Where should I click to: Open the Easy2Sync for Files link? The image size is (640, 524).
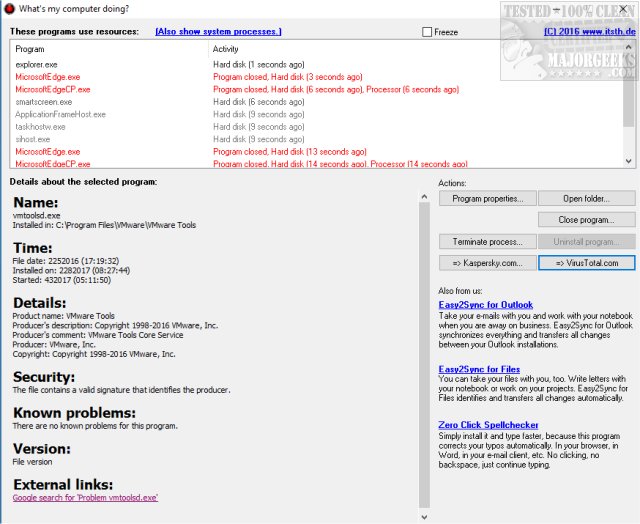pyautogui.click(x=479, y=369)
